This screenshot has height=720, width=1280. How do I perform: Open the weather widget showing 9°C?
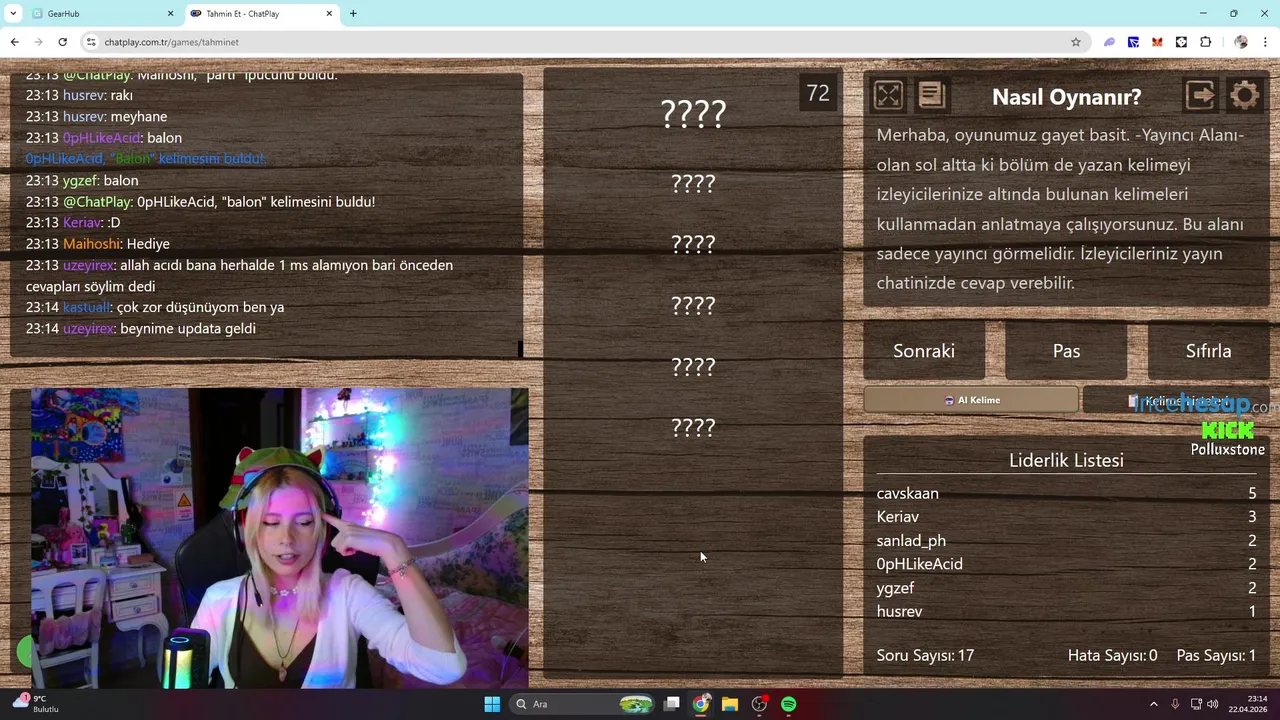(x=36, y=703)
